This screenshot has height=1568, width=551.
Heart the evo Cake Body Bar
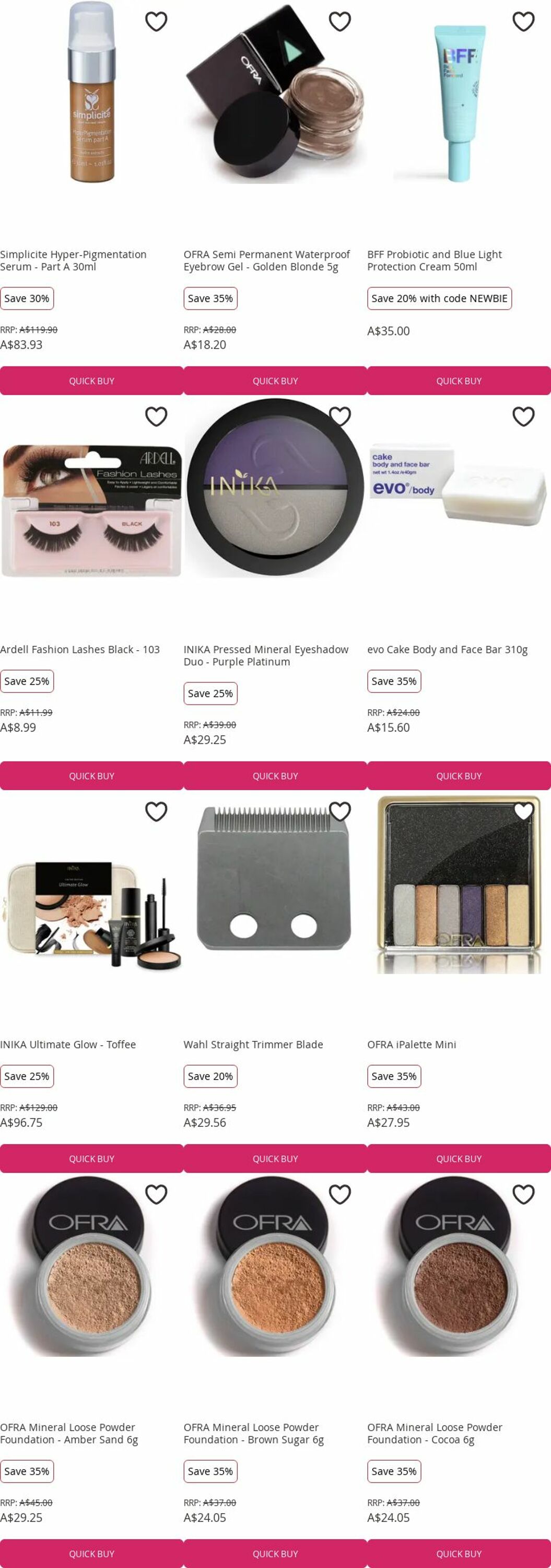(524, 417)
